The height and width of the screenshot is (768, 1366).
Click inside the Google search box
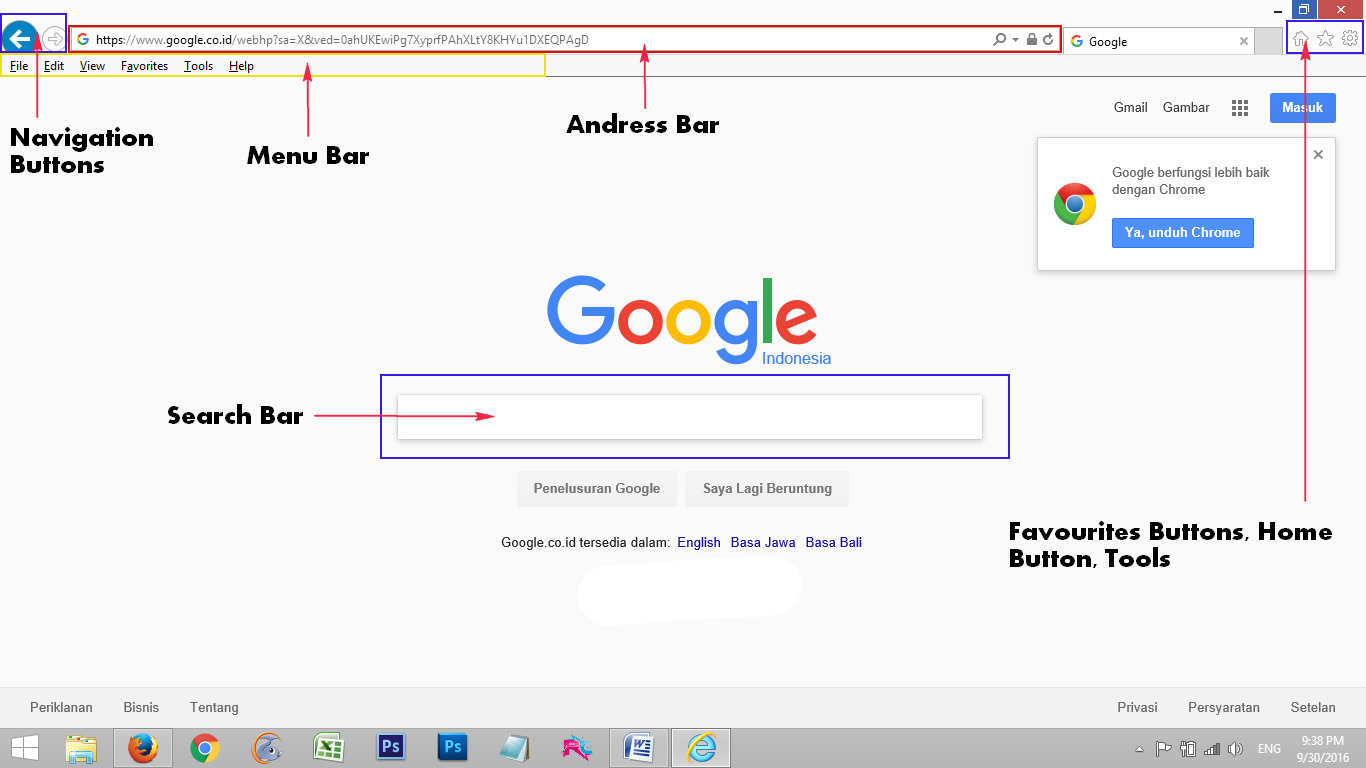(690, 417)
